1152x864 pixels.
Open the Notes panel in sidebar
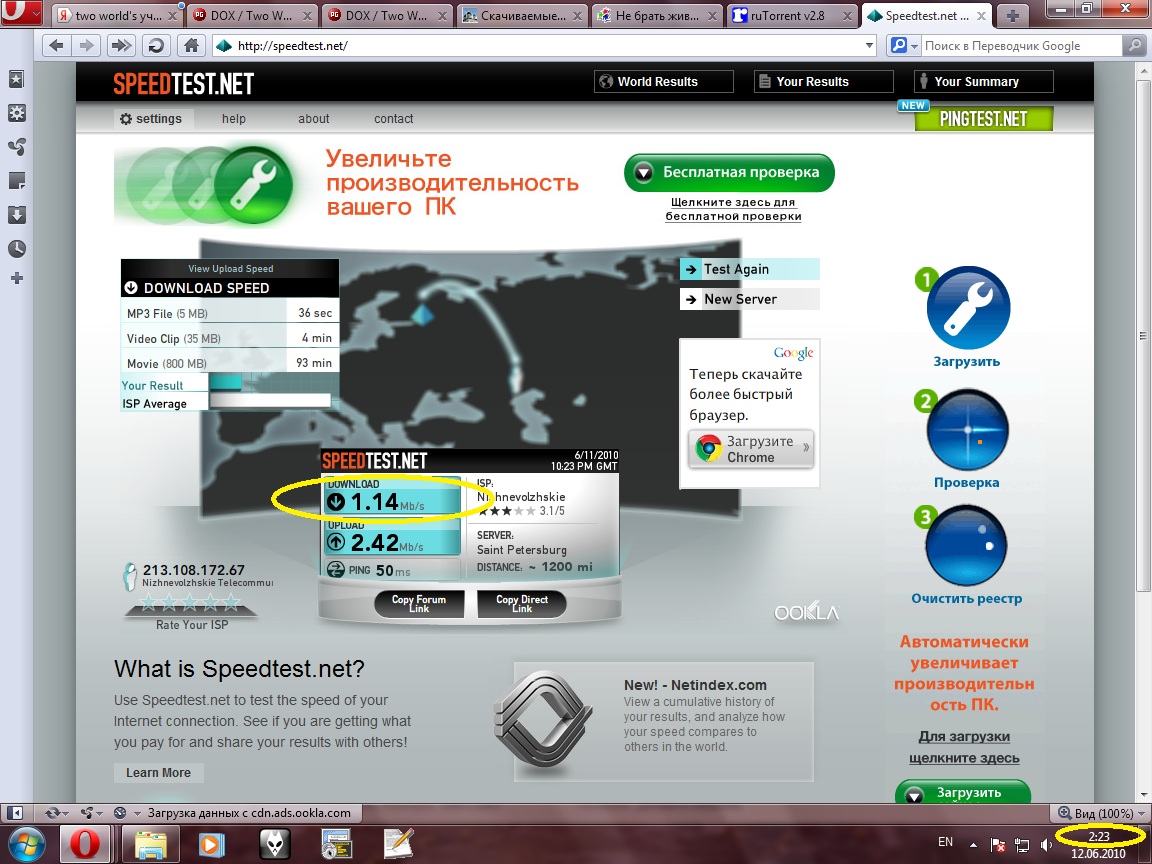[16, 181]
